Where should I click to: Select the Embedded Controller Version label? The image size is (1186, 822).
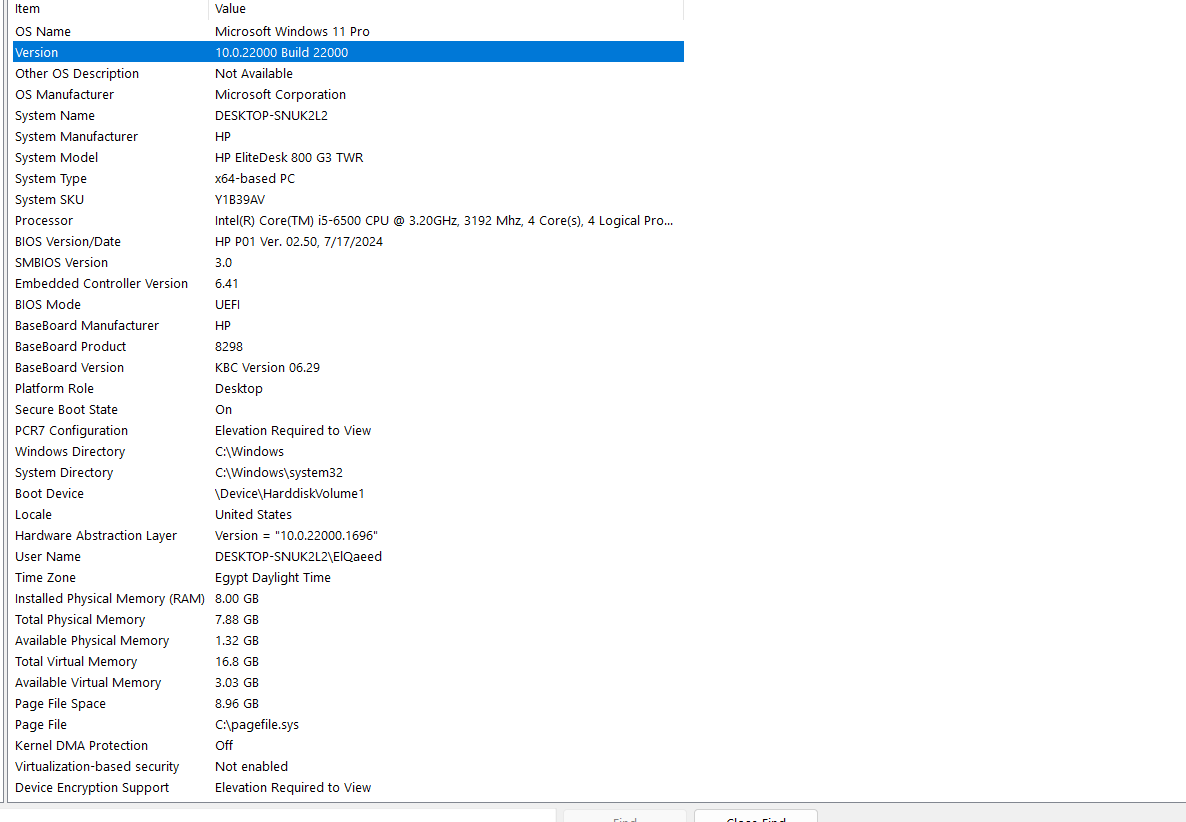pos(101,284)
